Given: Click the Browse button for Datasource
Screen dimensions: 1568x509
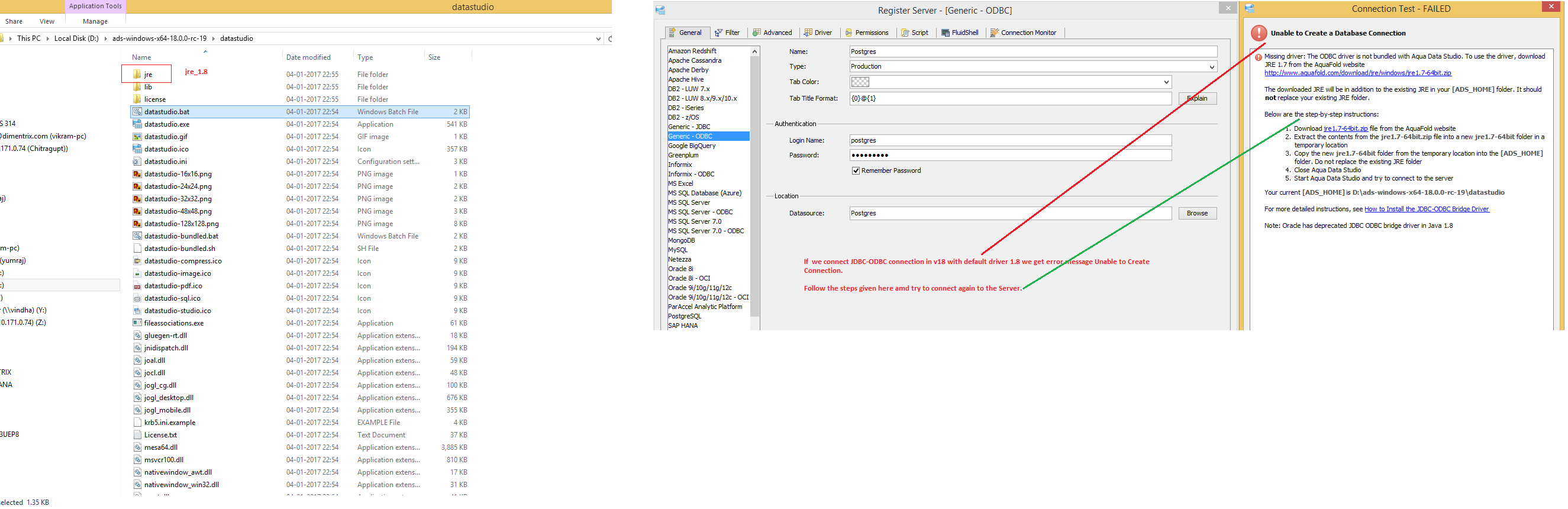Looking at the screenshot, I should (x=1198, y=214).
